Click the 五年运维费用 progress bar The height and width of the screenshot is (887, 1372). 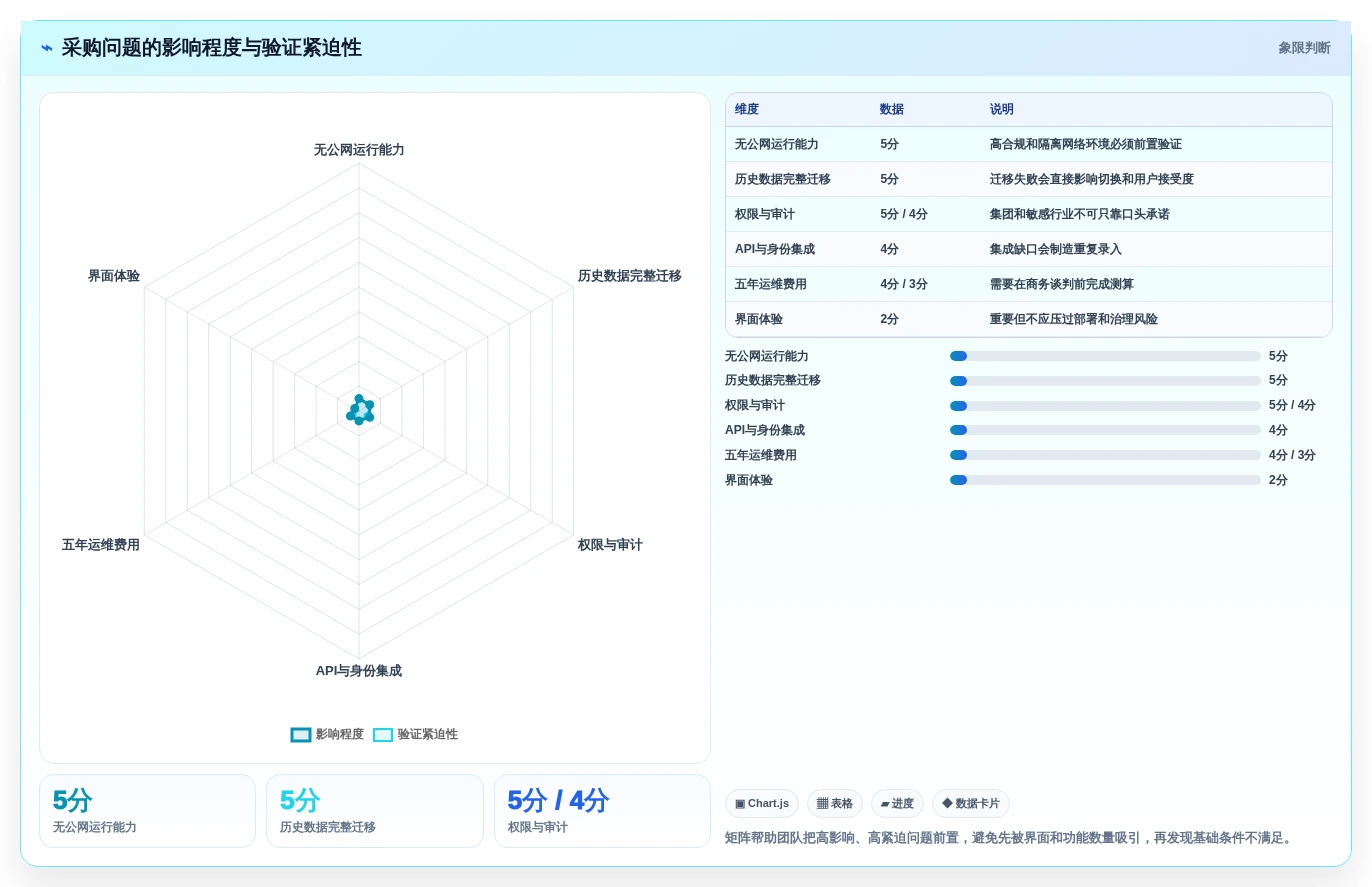pos(1105,455)
